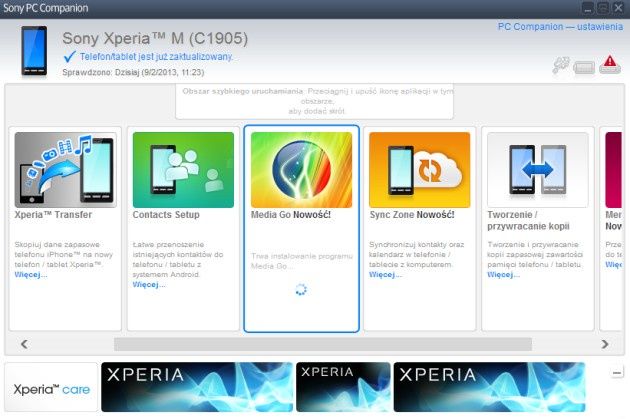
Task: Collapse the Xperia banner panel with minus button
Action: [x=617, y=373]
